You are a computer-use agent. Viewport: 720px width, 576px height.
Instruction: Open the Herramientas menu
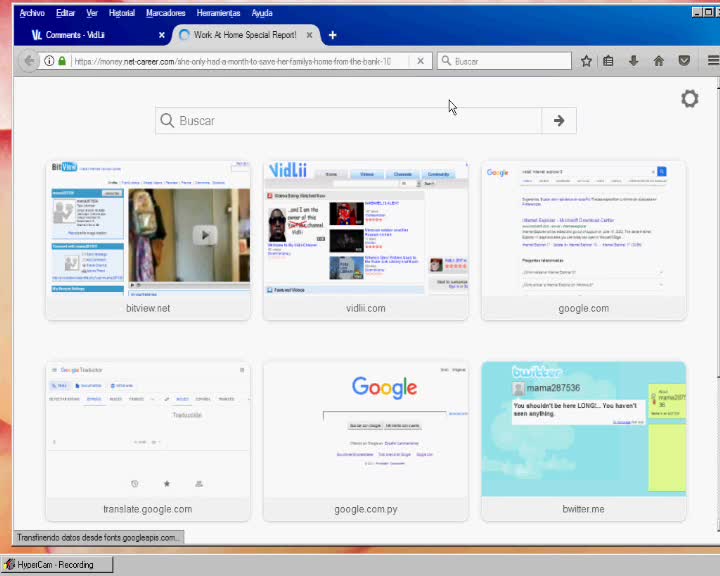[219, 13]
